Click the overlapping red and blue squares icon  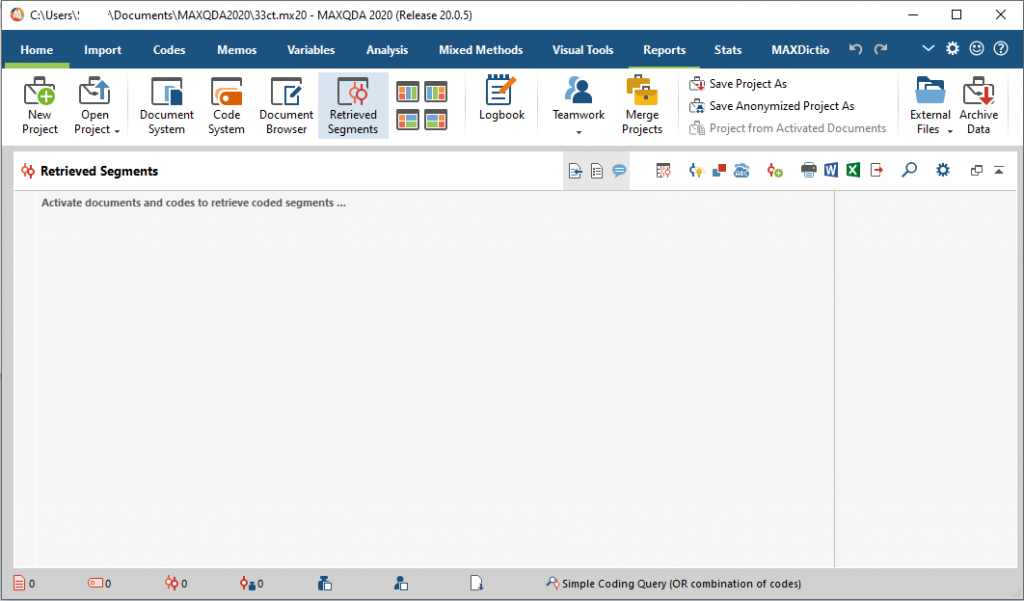coord(719,171)
